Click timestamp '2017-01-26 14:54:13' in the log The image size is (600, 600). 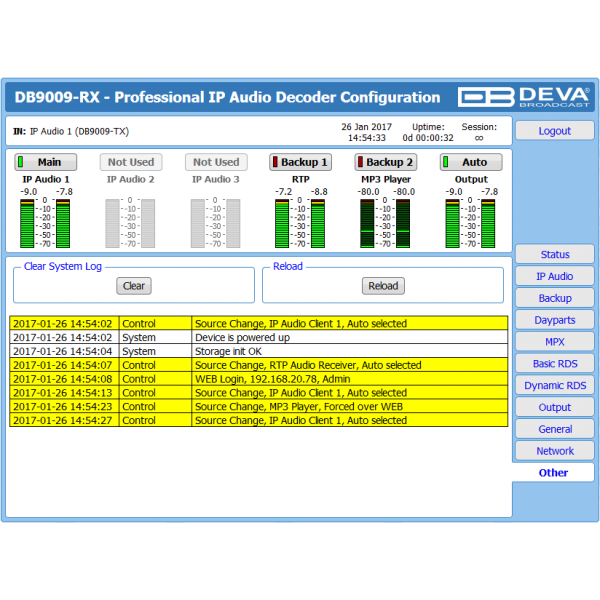coord(63,393)
